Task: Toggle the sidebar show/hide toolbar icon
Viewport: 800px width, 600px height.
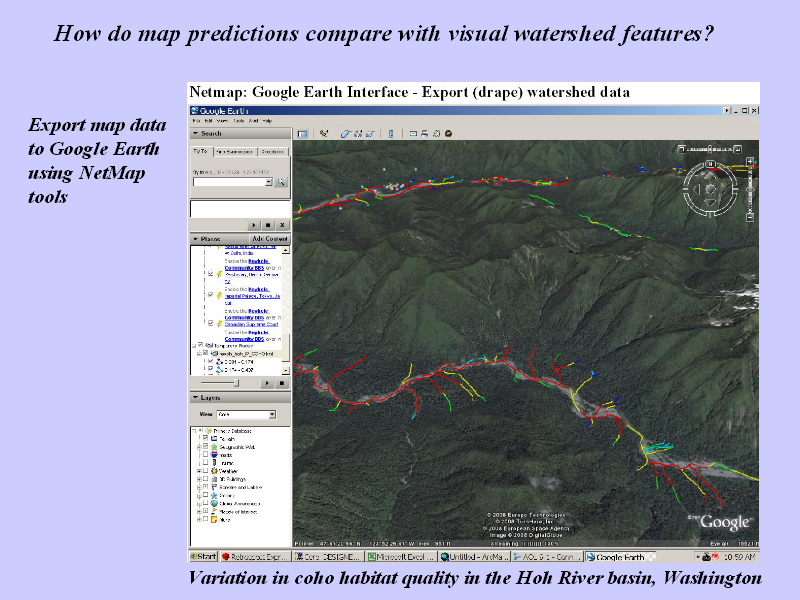Action: [302, 134]
